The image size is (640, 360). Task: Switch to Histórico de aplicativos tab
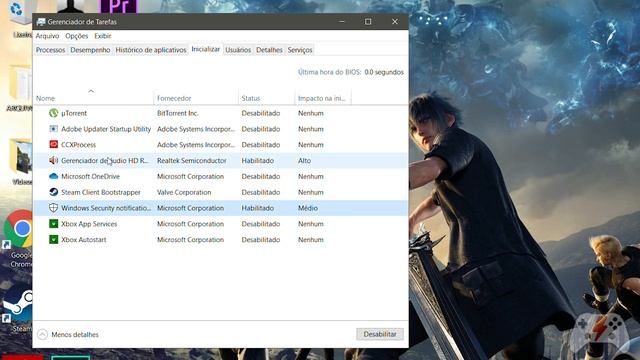(x=151, y=50)
